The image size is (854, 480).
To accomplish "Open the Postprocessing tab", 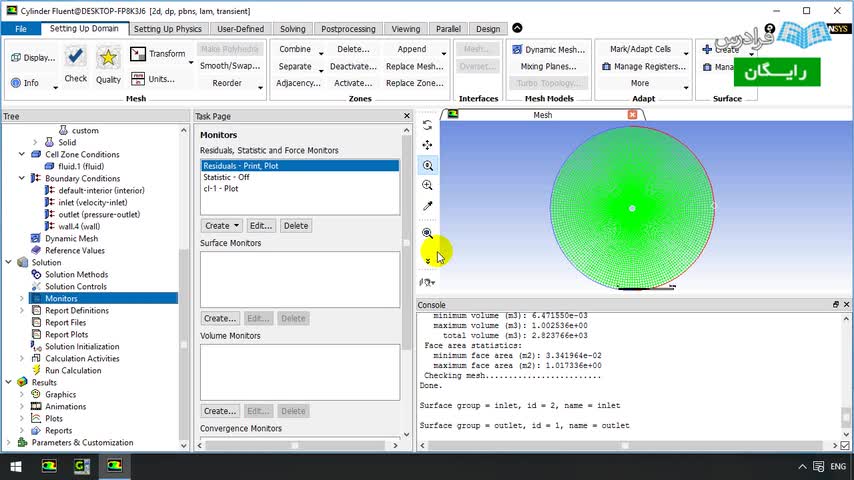I will (348, 29).
